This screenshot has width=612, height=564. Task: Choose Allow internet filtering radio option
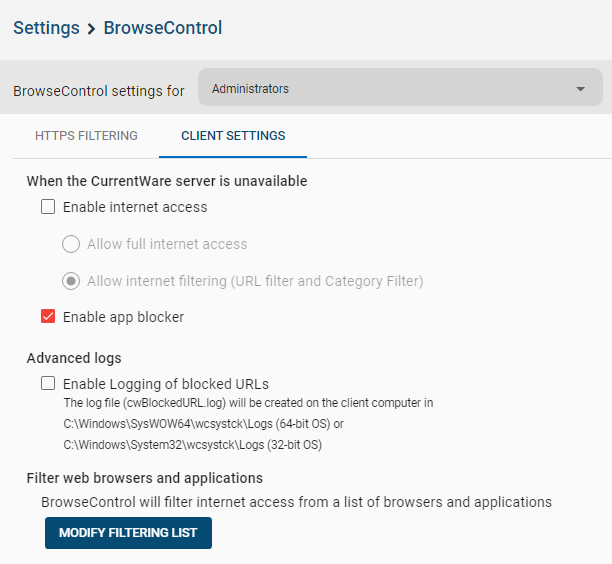pyautogui.click(x=71, y=281)
